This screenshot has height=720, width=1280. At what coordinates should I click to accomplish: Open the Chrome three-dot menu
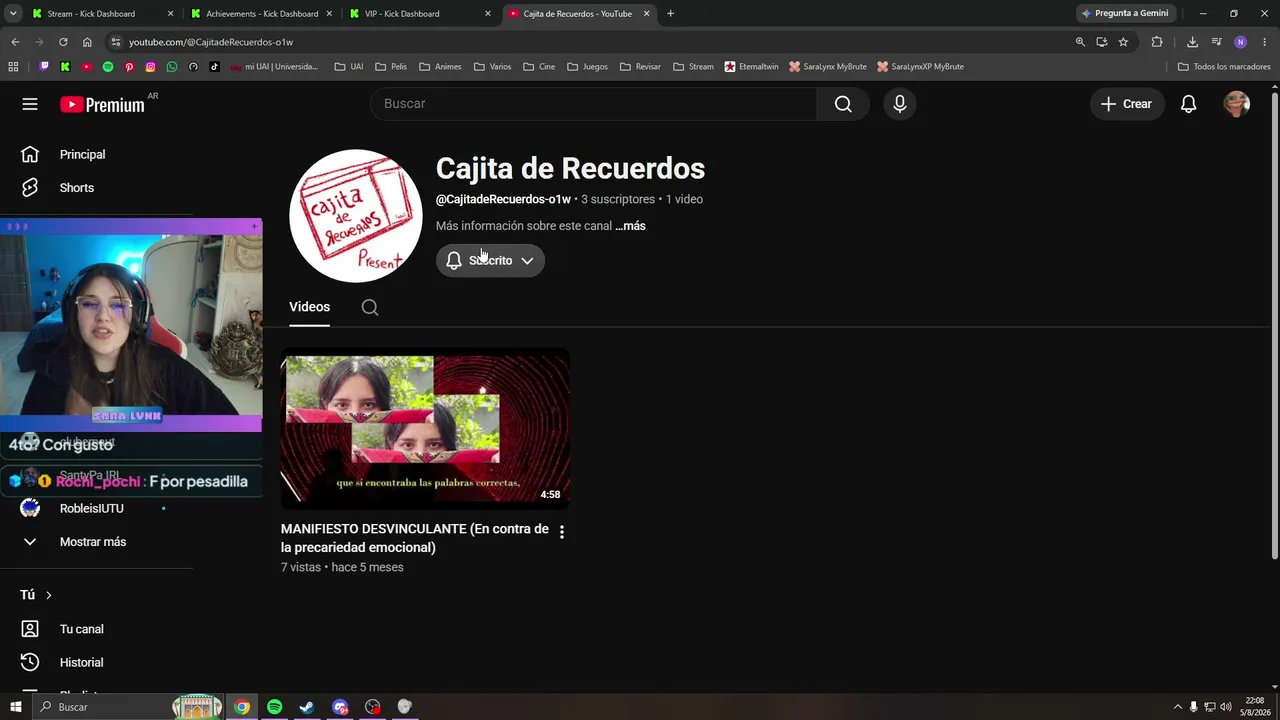(1265, 42)
